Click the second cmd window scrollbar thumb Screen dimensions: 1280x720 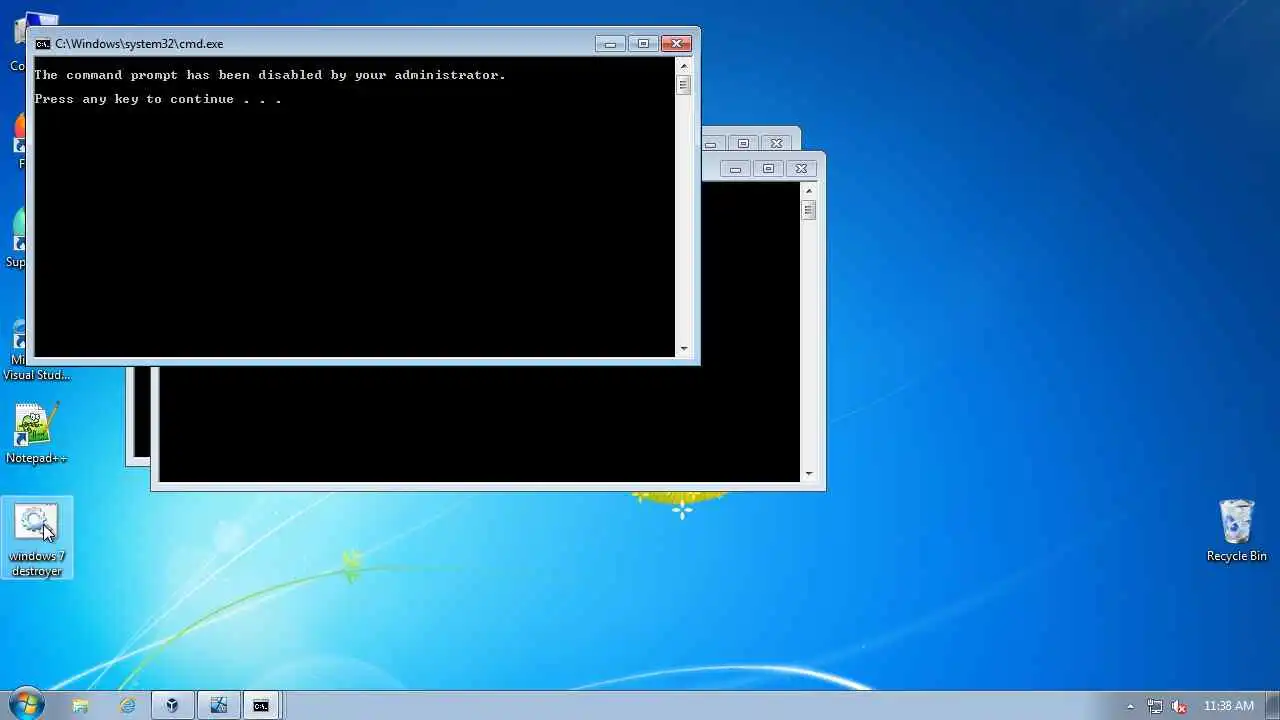click(x=809, y=210)
